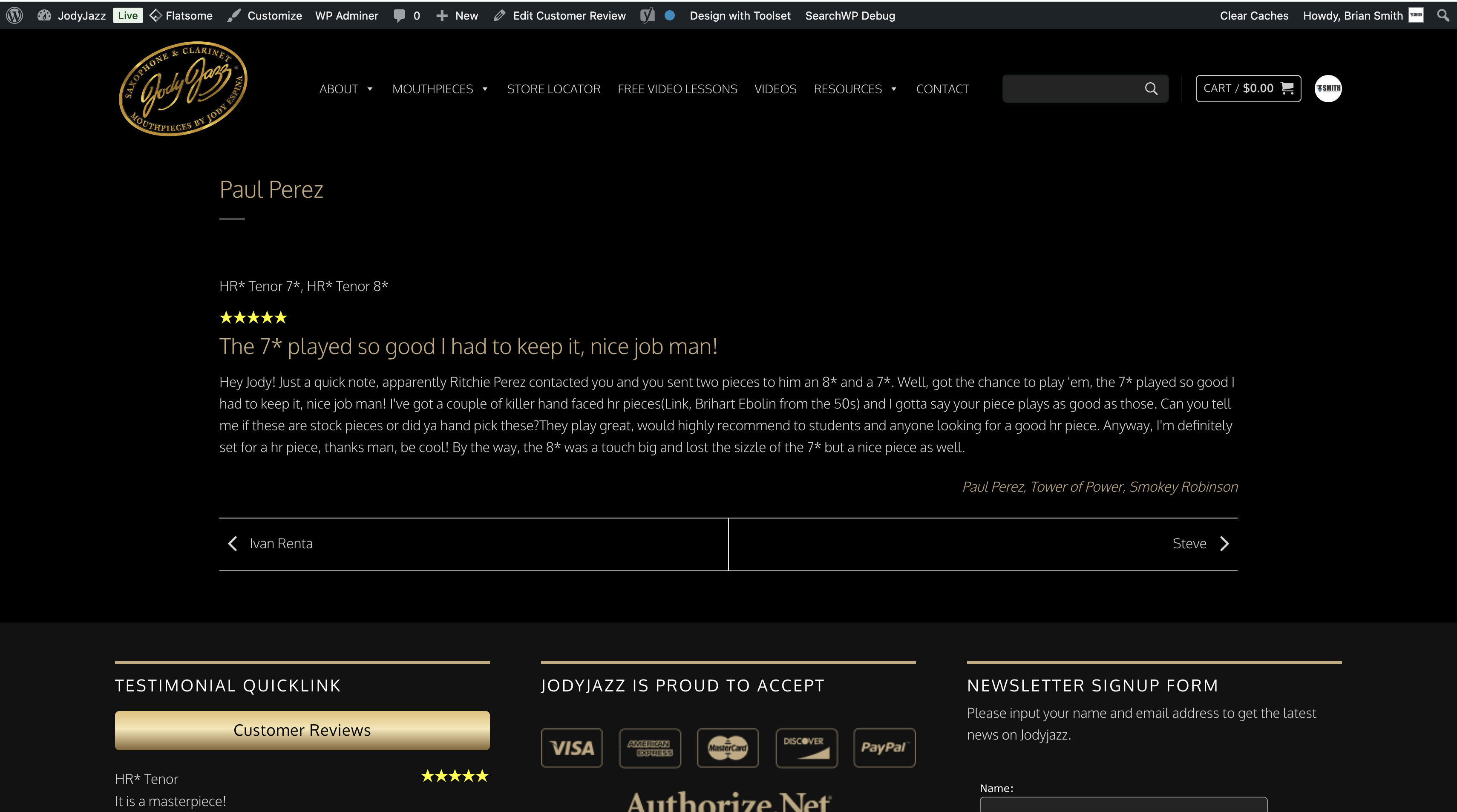This screenshot has width=1457, height=812.
Task: Click the Flatsome diamond icon
Action: [155, 15]
